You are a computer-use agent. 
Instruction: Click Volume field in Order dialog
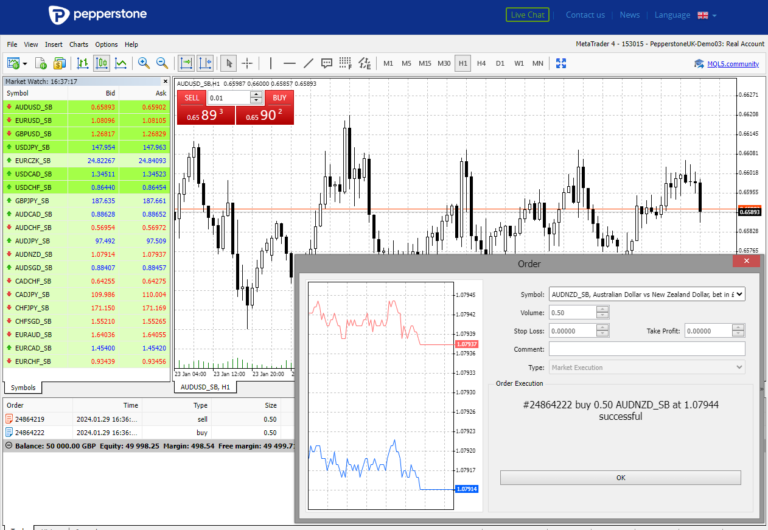(572, 313)
